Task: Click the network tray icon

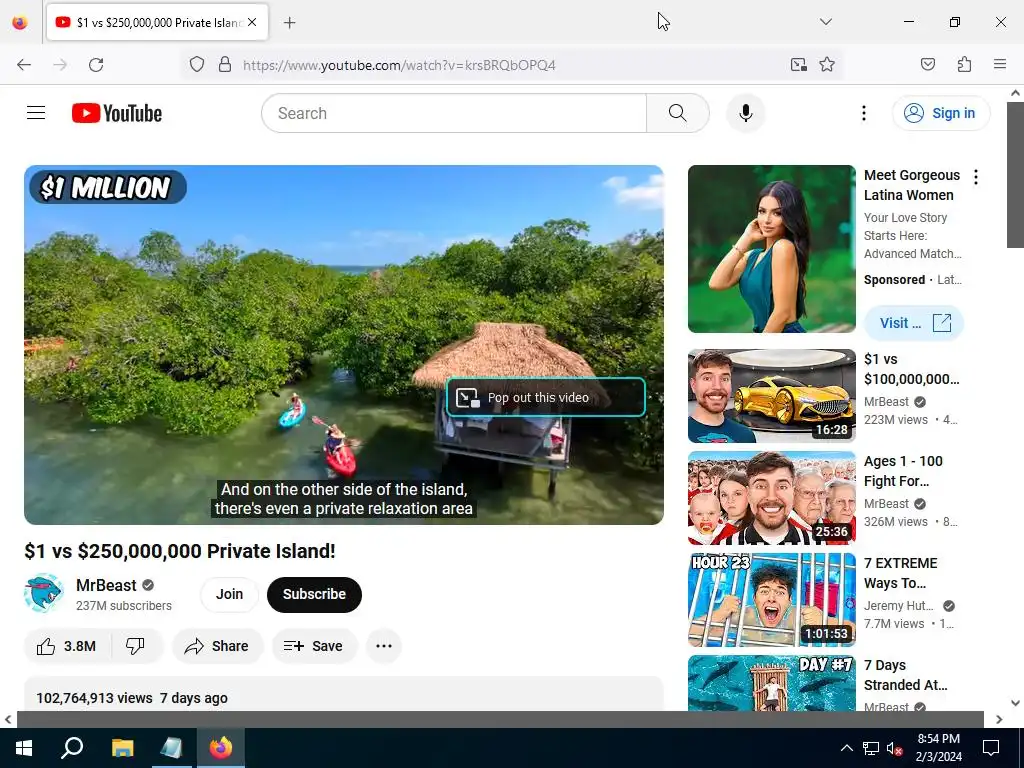Action: tap(871, 748)
